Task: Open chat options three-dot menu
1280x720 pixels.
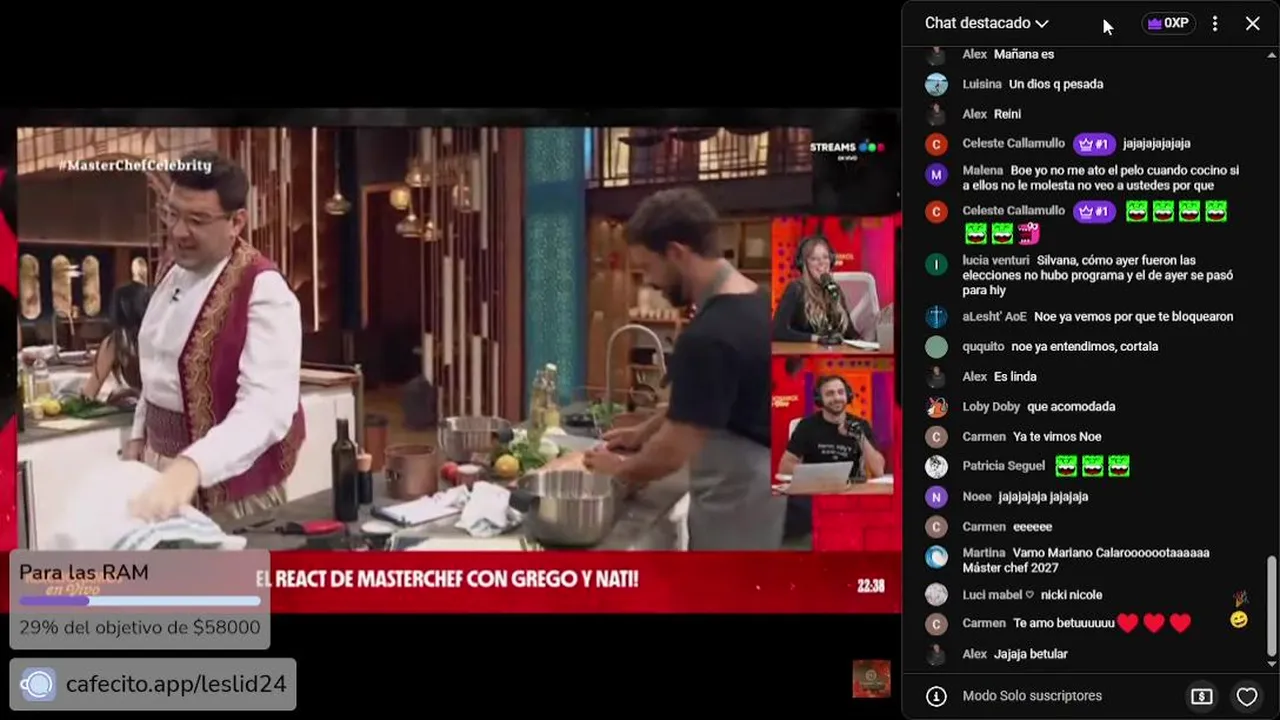Action: pos(1215,23)
